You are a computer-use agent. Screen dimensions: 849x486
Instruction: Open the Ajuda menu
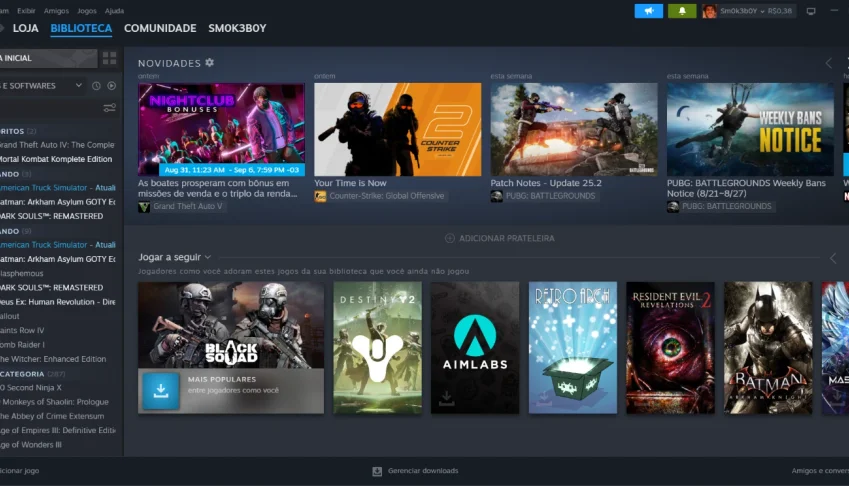point(114,11)
